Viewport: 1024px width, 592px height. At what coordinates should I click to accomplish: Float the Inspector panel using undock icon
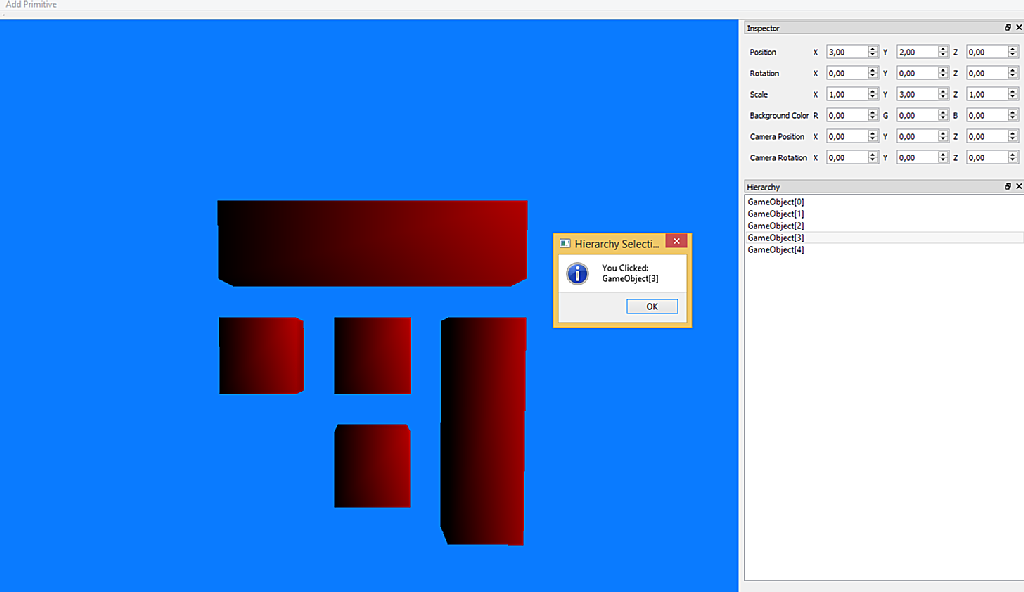(1008, 27)
